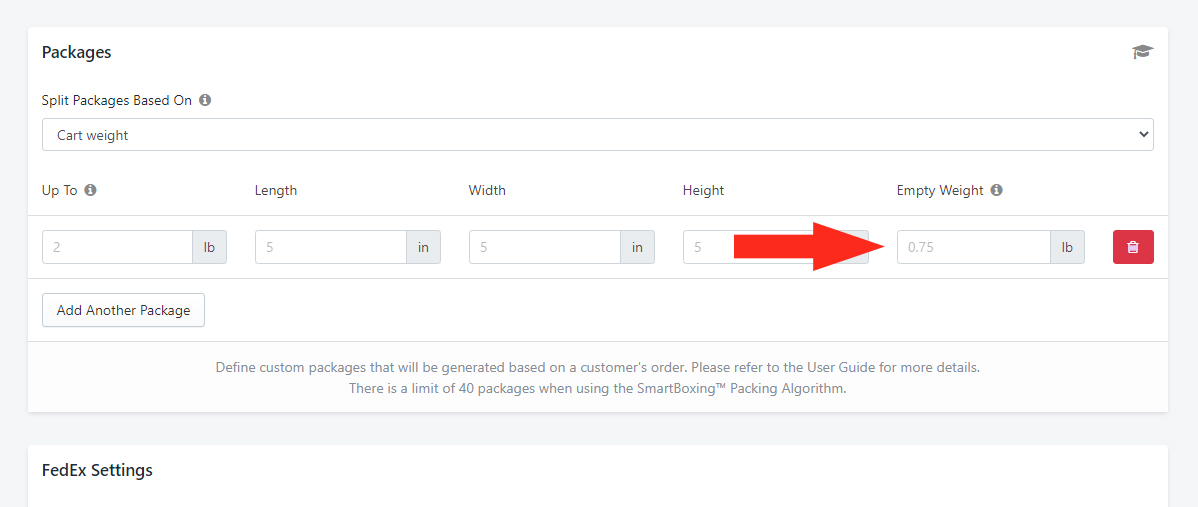Image resolution: width=1198 pixels, height=507 pixels.
Task: Click the in unit beside Width field
Action: (637, 247)
